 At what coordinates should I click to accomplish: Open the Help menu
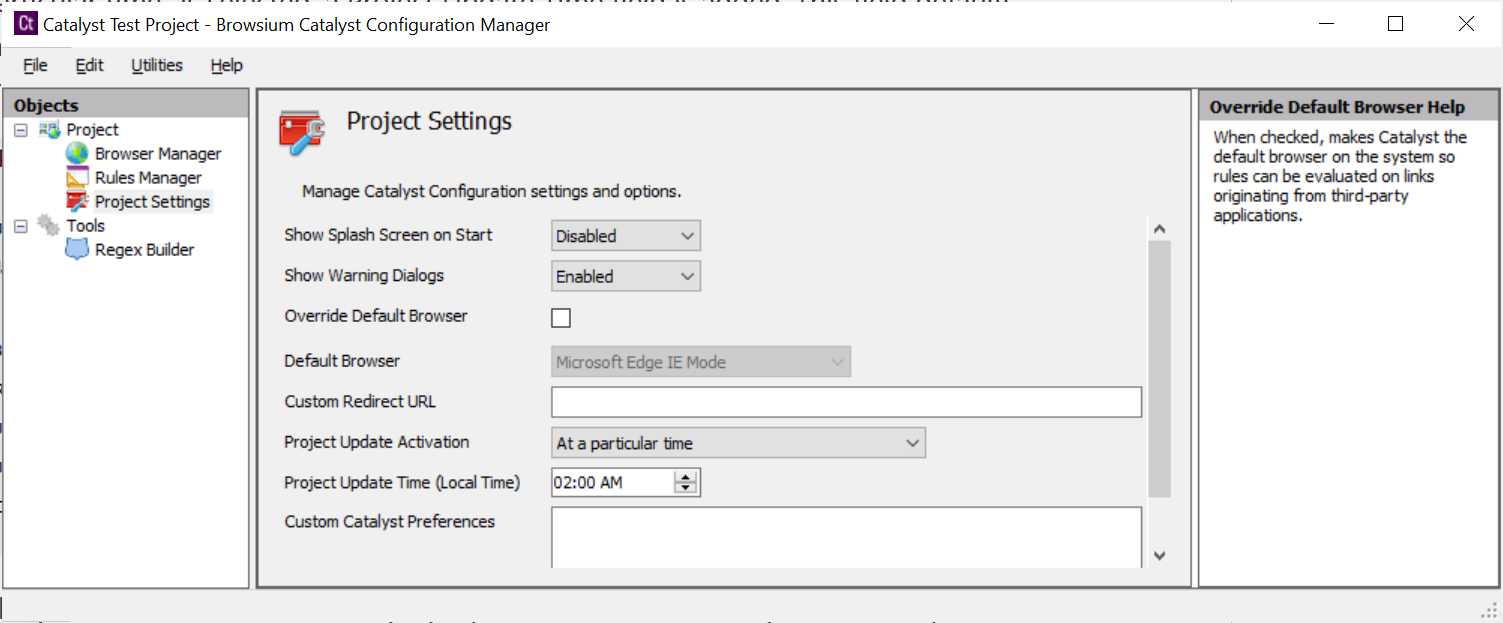pyautogui.click(x=226, y=65)
